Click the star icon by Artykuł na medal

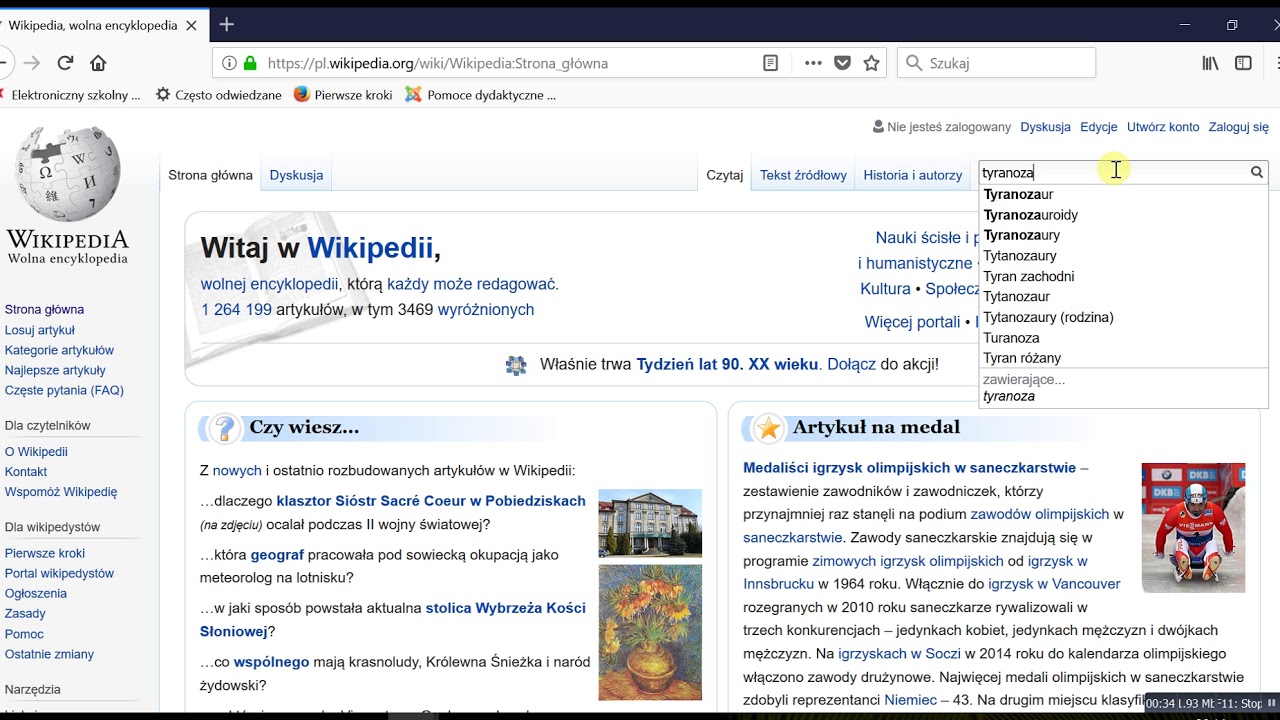pyautogui.click(x=768, y=428)
